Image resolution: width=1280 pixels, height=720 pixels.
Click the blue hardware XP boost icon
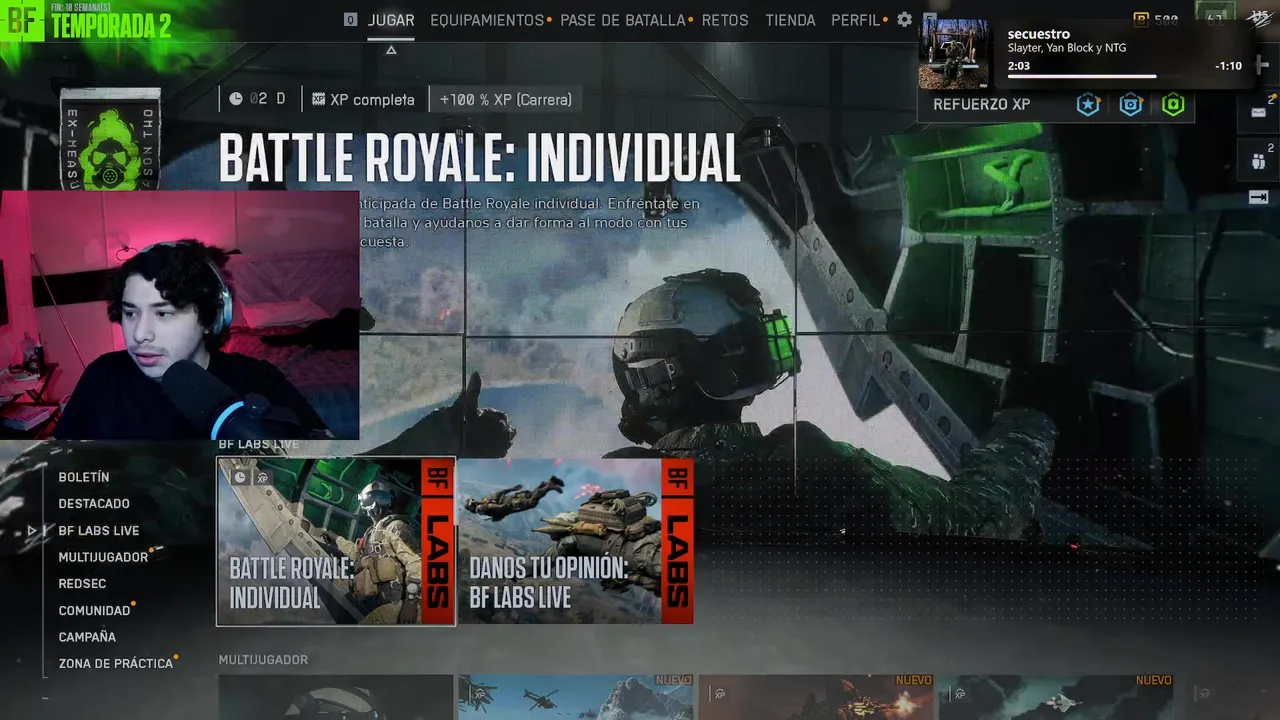(x=1131, y=105)
